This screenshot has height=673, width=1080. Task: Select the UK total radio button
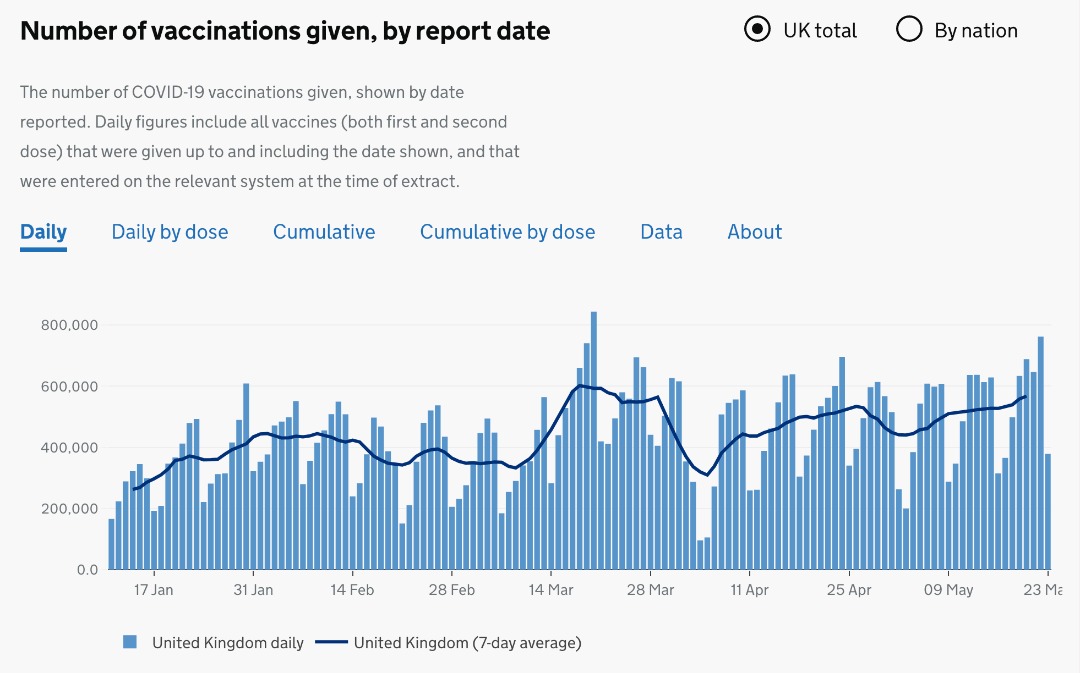pos(758,30)
